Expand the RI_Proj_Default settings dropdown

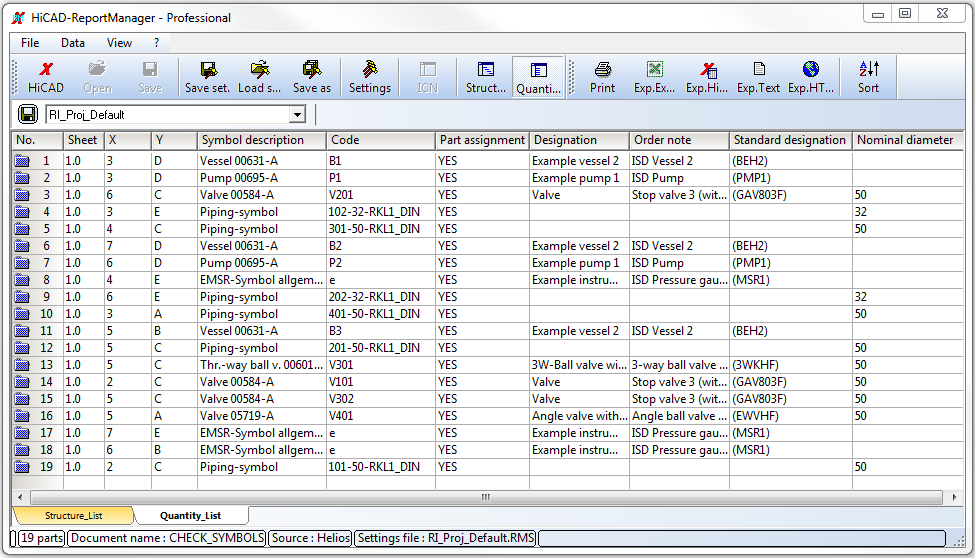[297, 115]
